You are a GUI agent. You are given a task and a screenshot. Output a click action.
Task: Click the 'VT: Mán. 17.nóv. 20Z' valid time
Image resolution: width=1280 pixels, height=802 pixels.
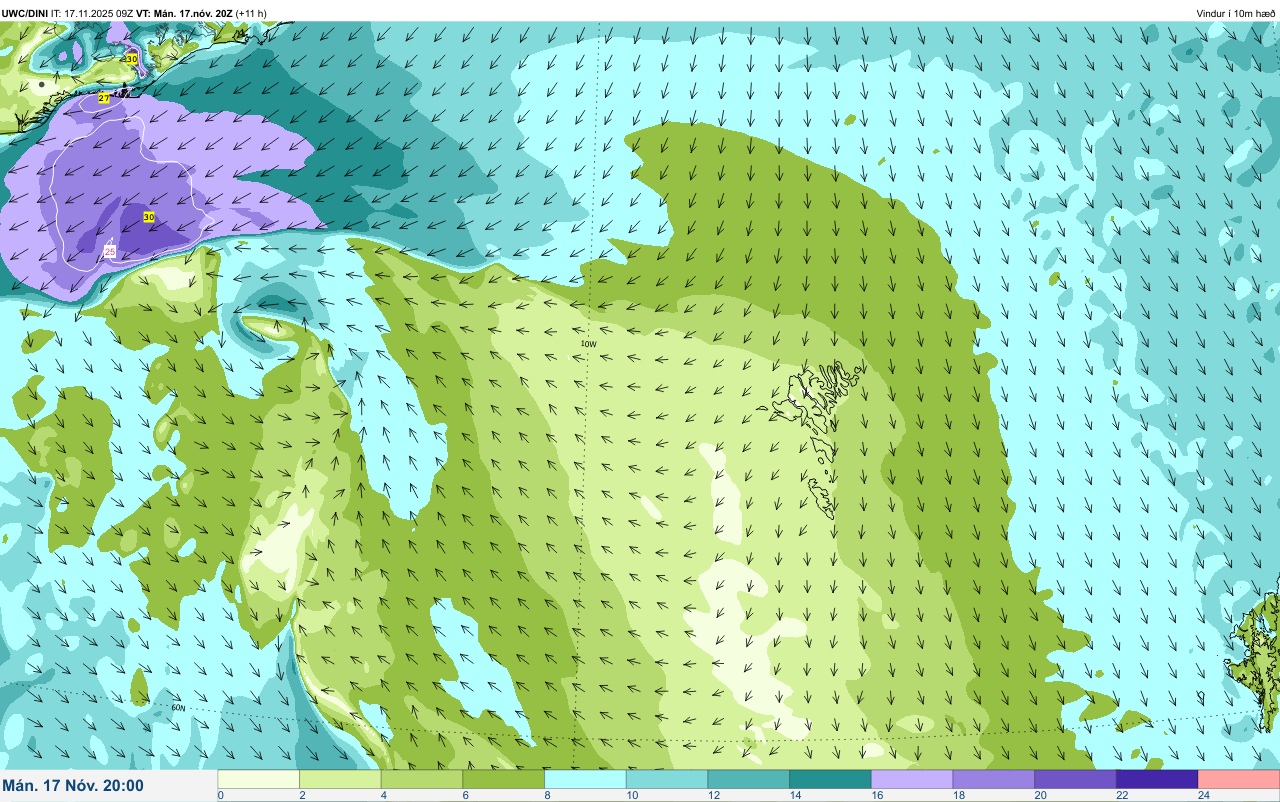(184, 13)
